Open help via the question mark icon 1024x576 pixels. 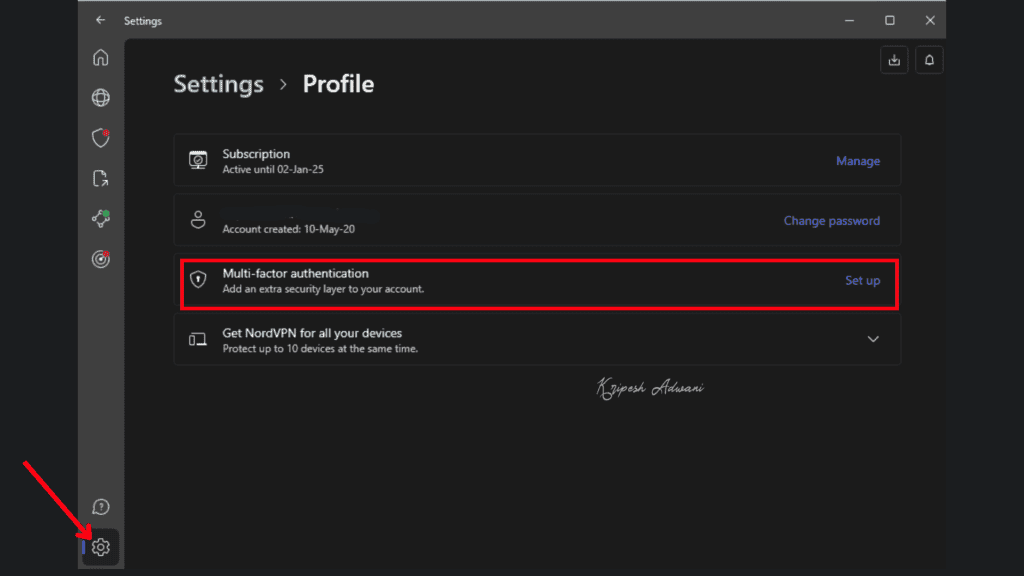(x=100, y=507)
